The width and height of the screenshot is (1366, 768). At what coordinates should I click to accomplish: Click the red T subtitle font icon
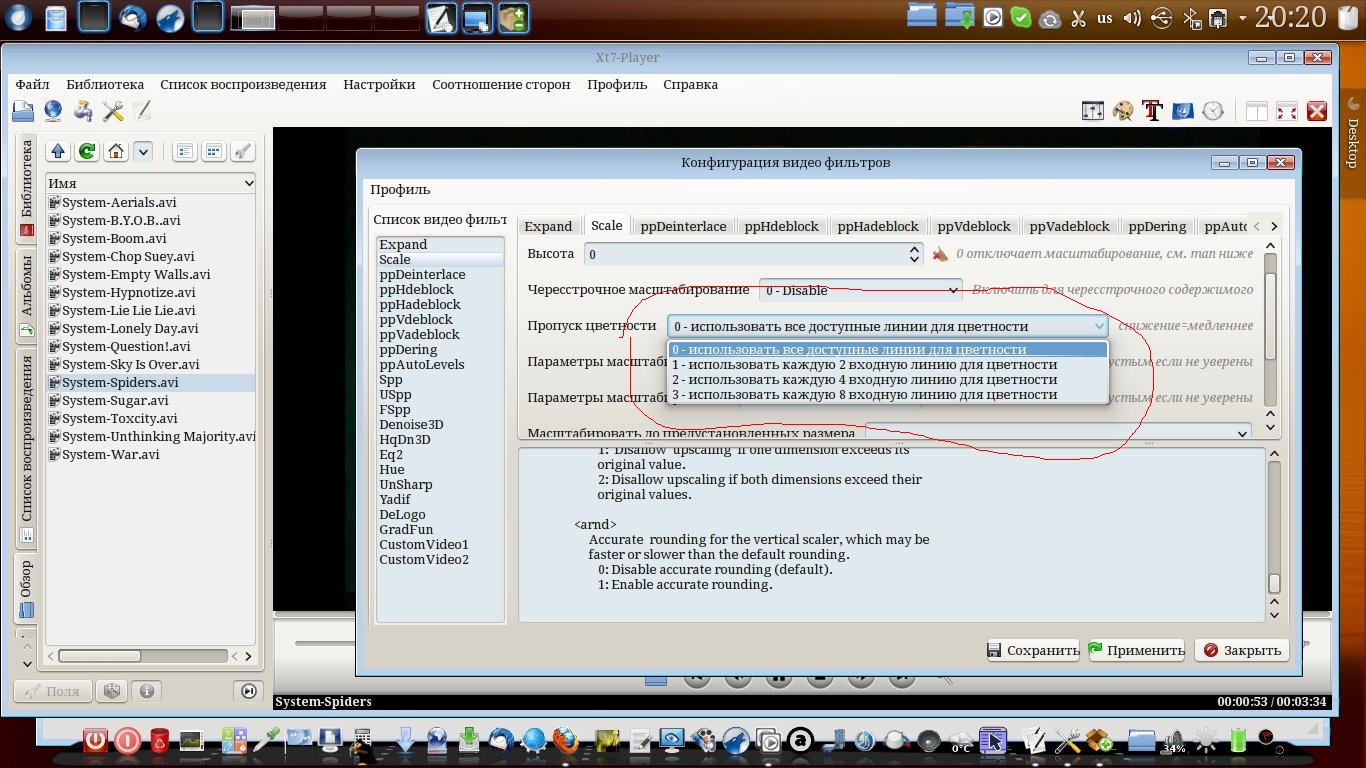pos(1153,111)
